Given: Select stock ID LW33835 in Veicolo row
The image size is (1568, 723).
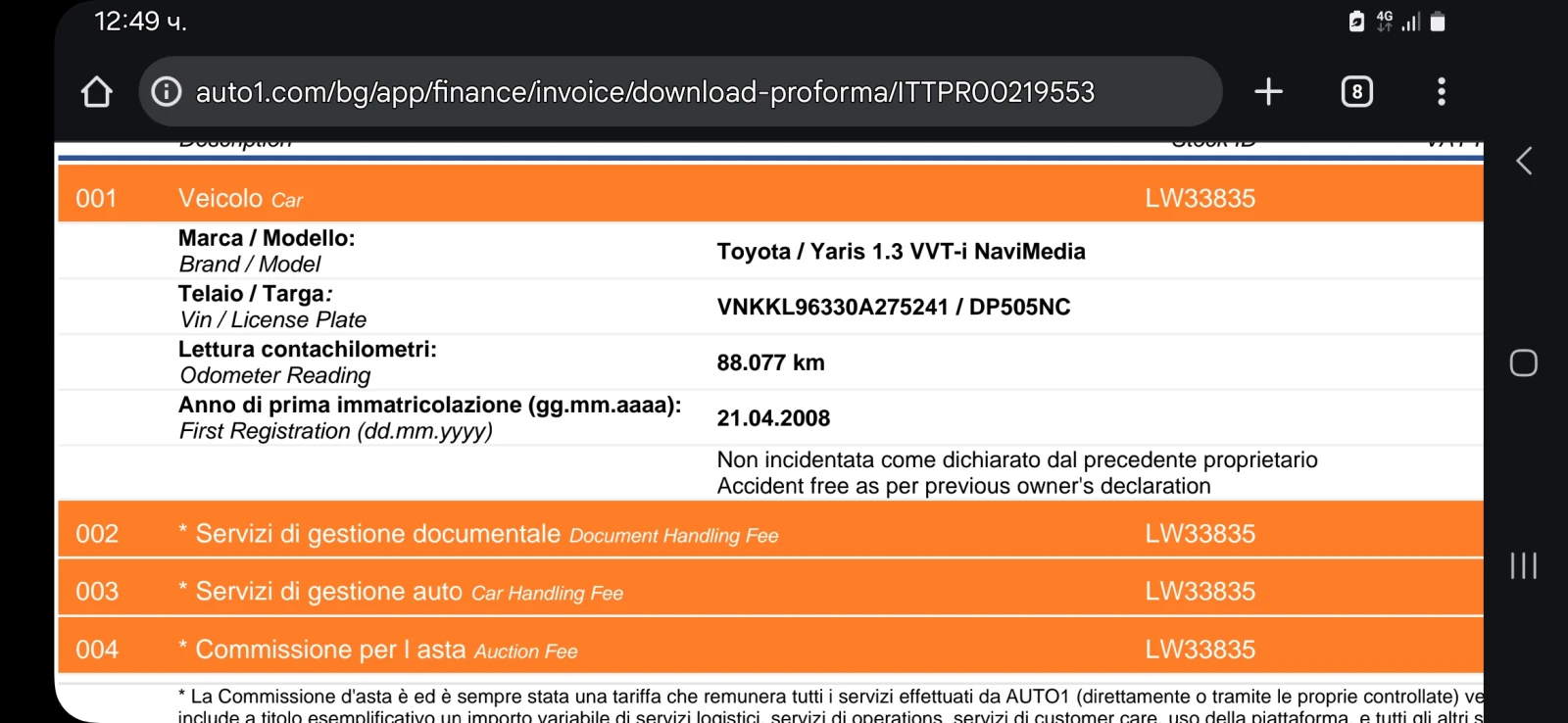Looking at the screenshot, I should (x=1200, y=199).
